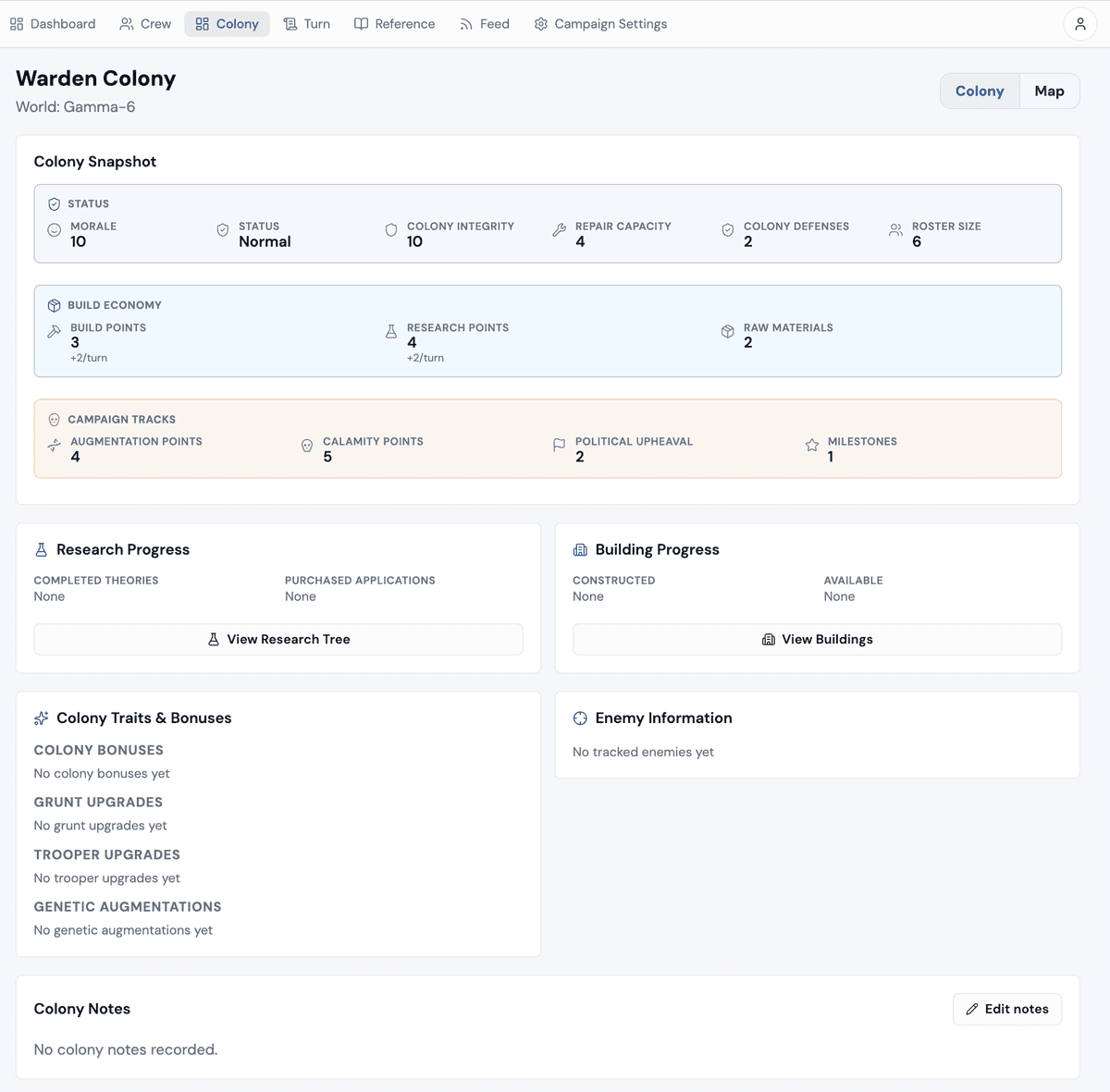Navigate to the Feed page
The image size is (1110, 1092).
(x=485, y=24)
